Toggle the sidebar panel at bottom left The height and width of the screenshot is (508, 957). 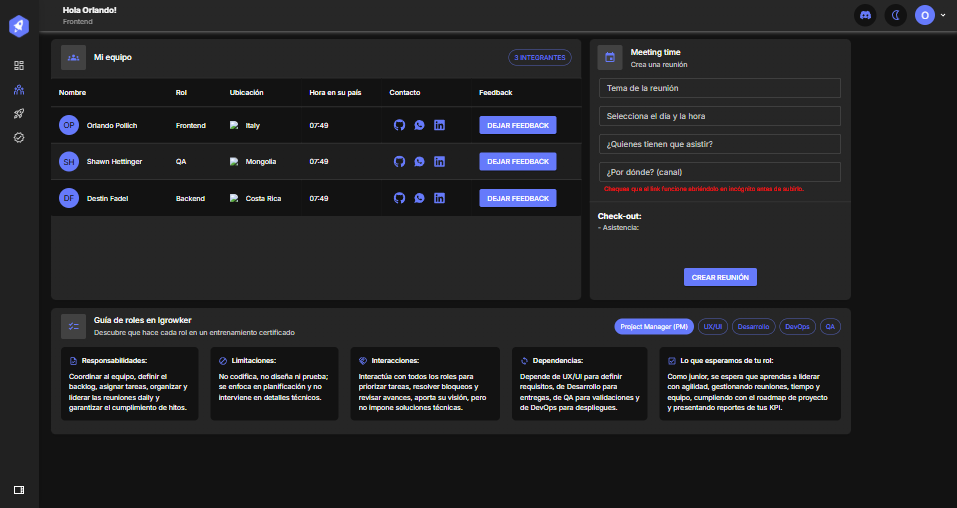click(19, 489)
